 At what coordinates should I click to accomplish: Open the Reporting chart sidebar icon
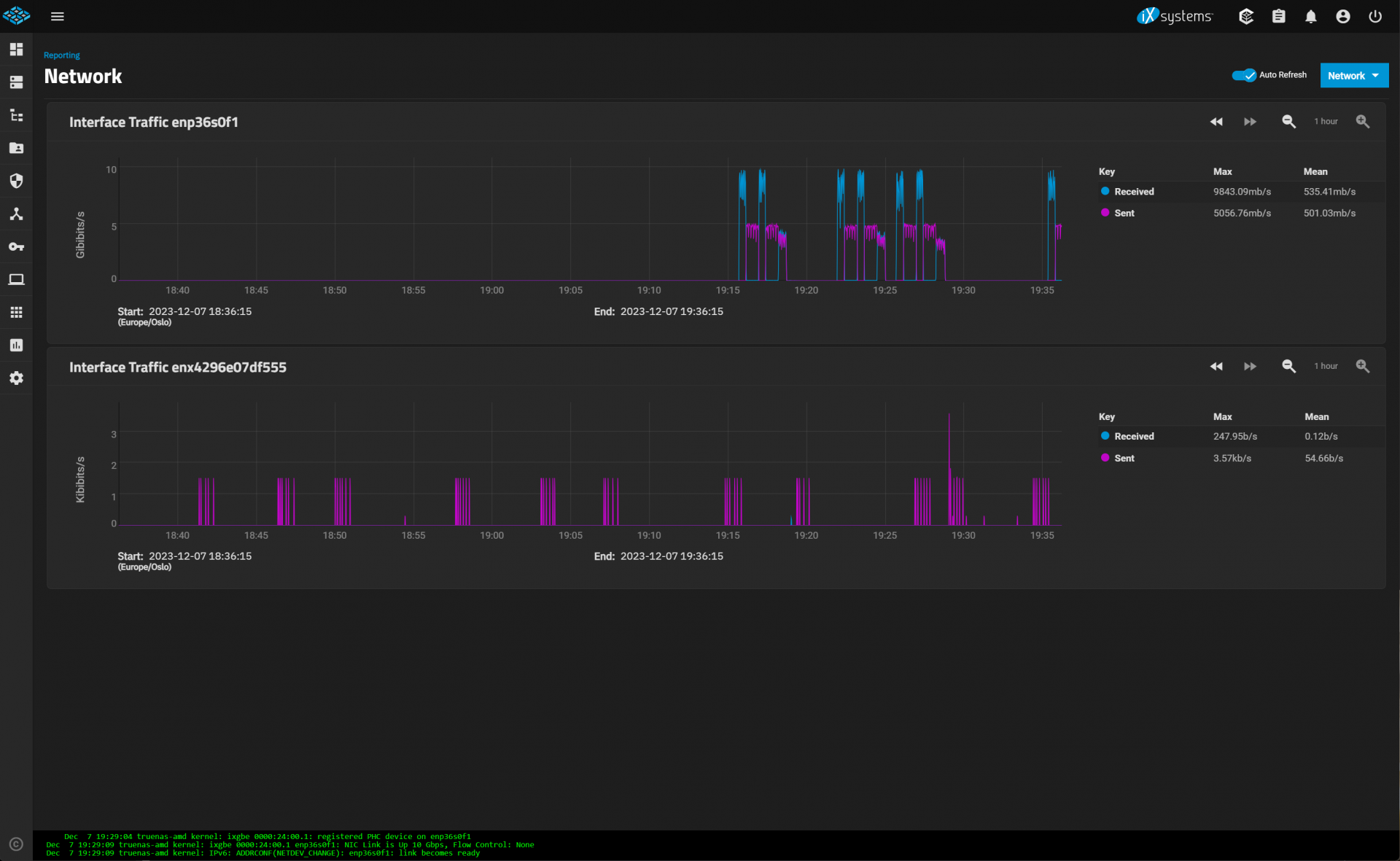click(16, 345)
